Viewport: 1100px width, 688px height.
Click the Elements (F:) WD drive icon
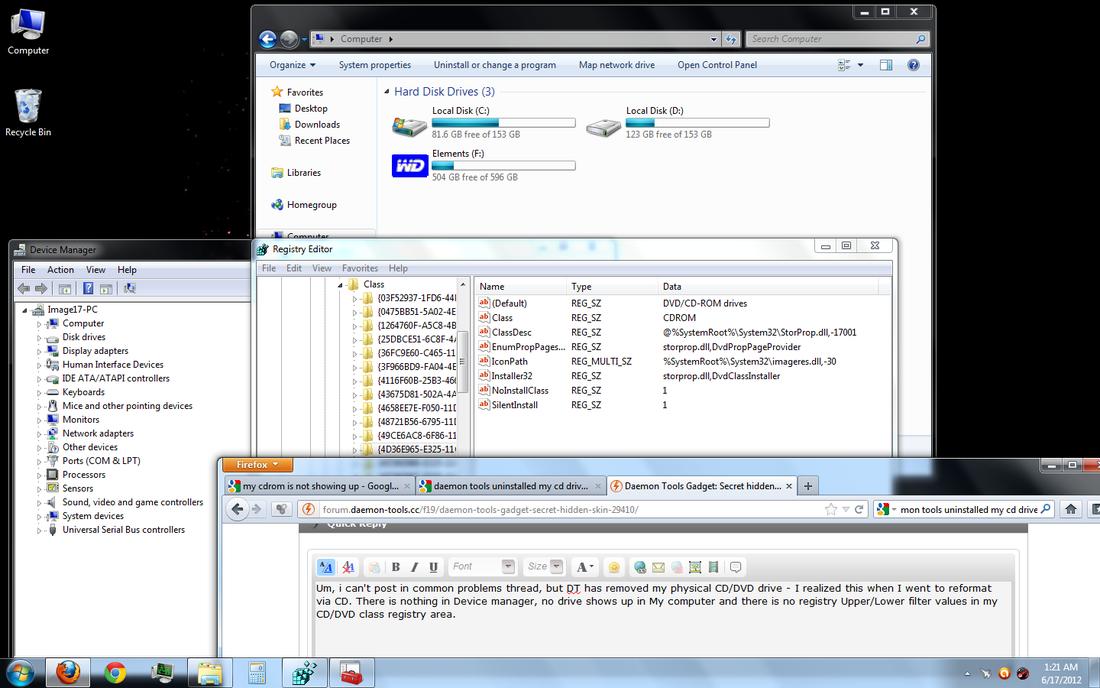409,166
